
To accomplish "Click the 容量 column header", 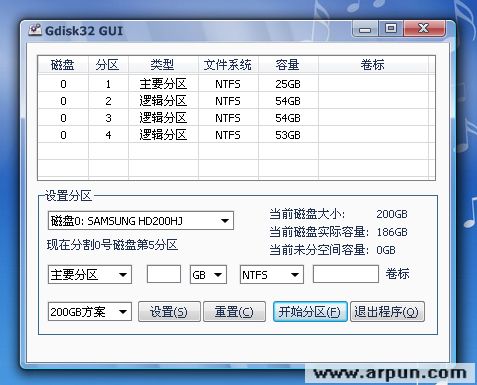I will click(x=288, y=64).
